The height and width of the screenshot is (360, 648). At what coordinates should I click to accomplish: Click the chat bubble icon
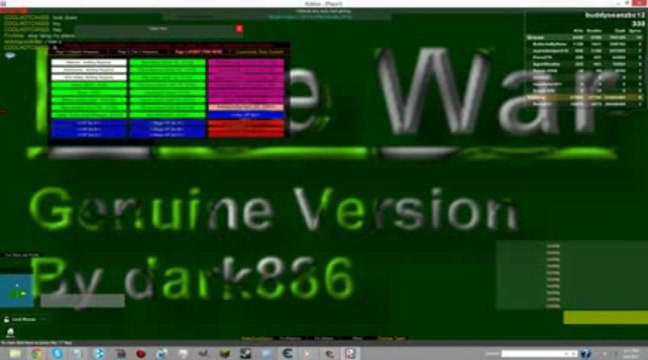click(10, 55)
